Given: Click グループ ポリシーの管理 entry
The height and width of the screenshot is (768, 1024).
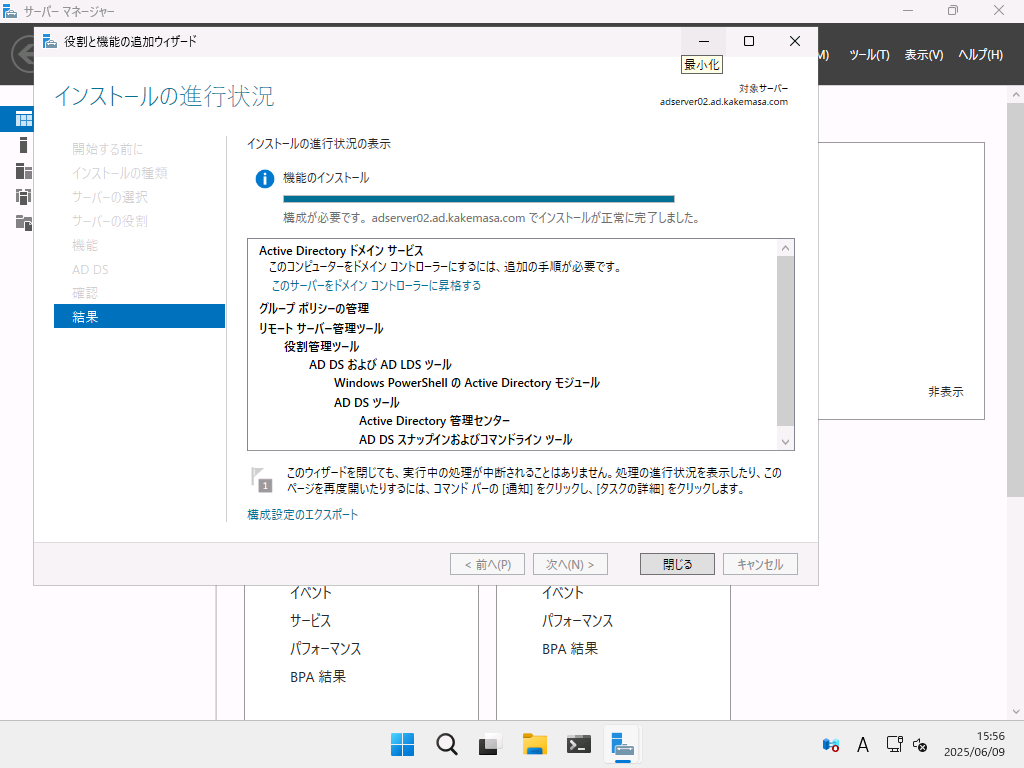Looking at the screenshot, I should point(314,308).
